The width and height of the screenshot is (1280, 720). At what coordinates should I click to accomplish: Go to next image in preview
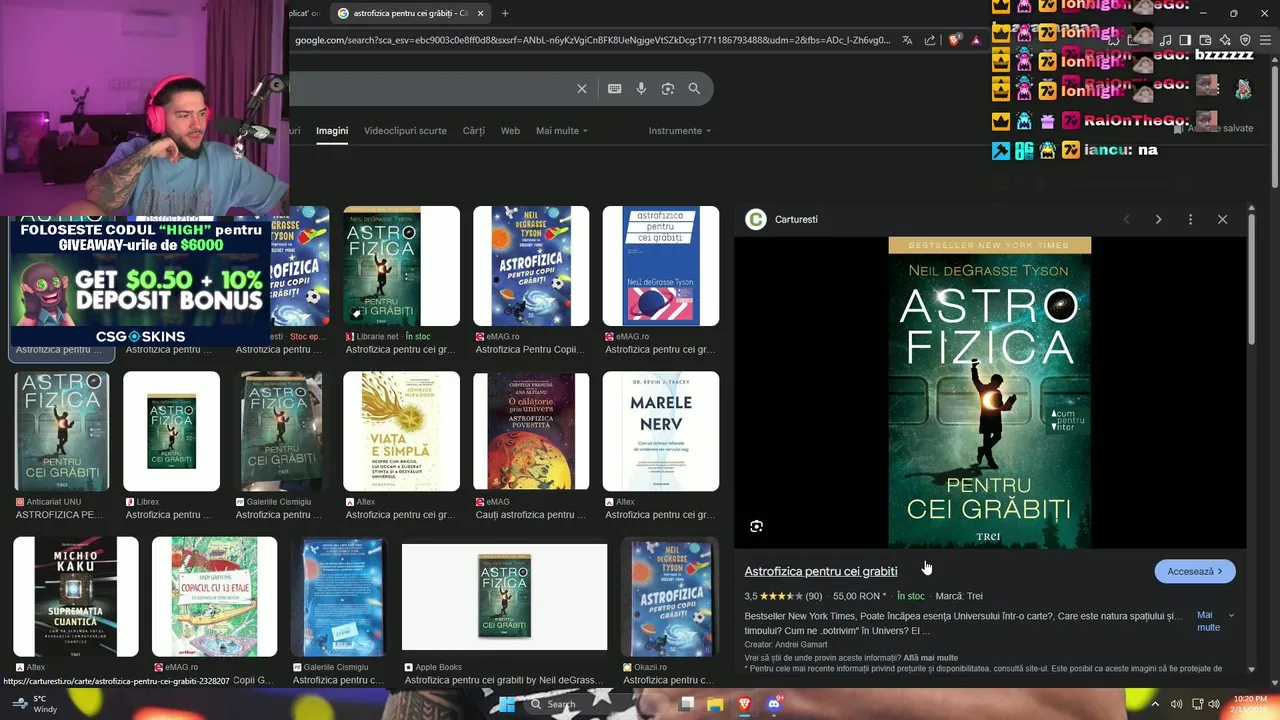pyautogui.click(x=1158, y=219)
